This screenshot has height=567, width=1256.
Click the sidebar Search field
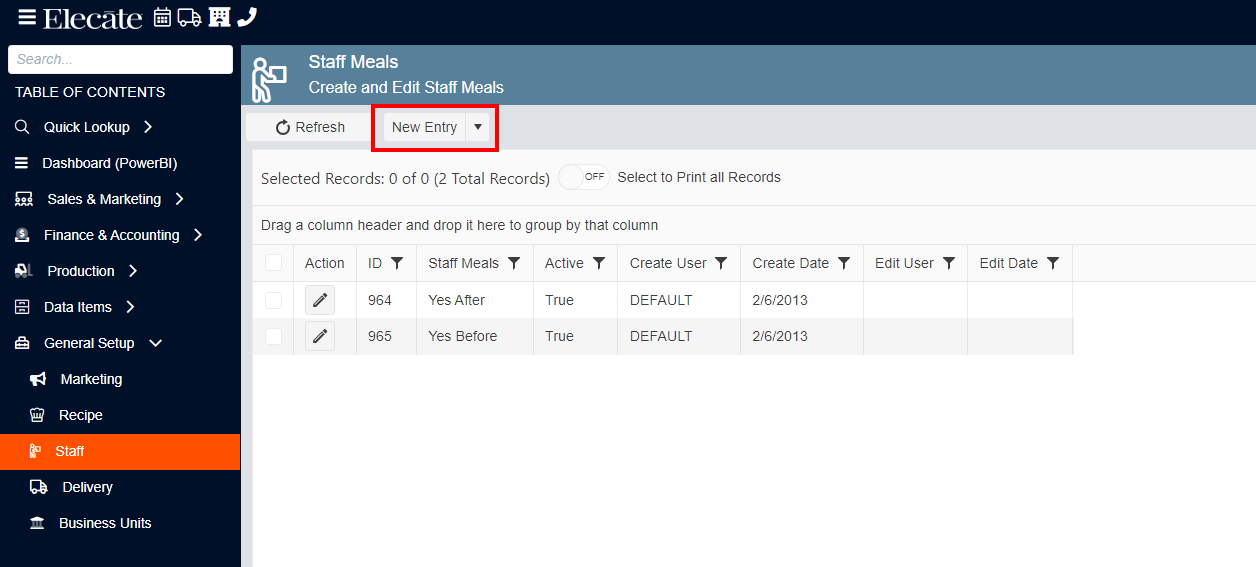click(x=120, y=59)
